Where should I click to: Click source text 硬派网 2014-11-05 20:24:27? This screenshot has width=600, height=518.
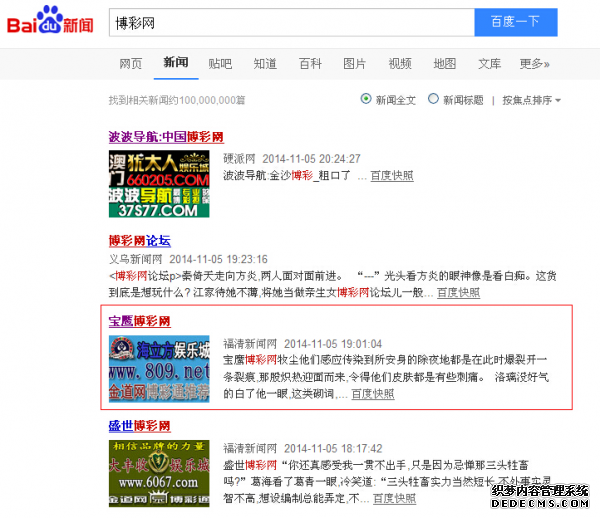292,159
